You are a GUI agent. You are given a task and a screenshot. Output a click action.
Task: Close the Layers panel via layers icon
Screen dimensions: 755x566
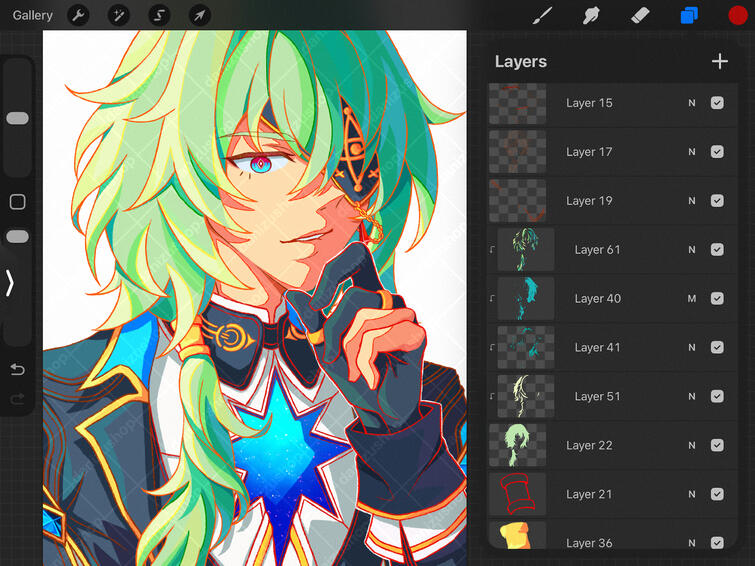689,16
